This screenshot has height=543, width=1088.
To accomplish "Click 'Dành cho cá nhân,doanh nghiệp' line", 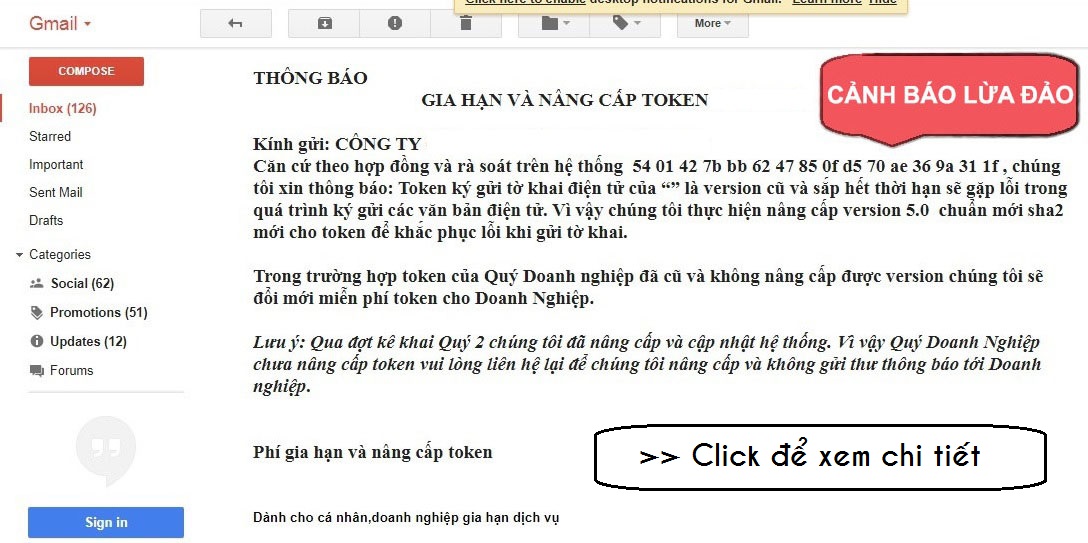I will tap(406, 518).
